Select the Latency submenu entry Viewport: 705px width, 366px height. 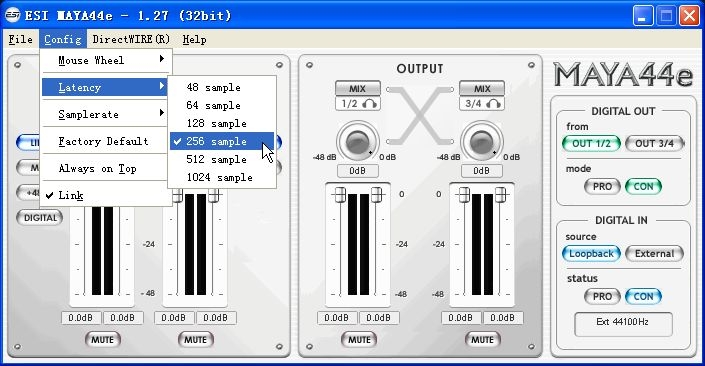[x=105, y=87]
